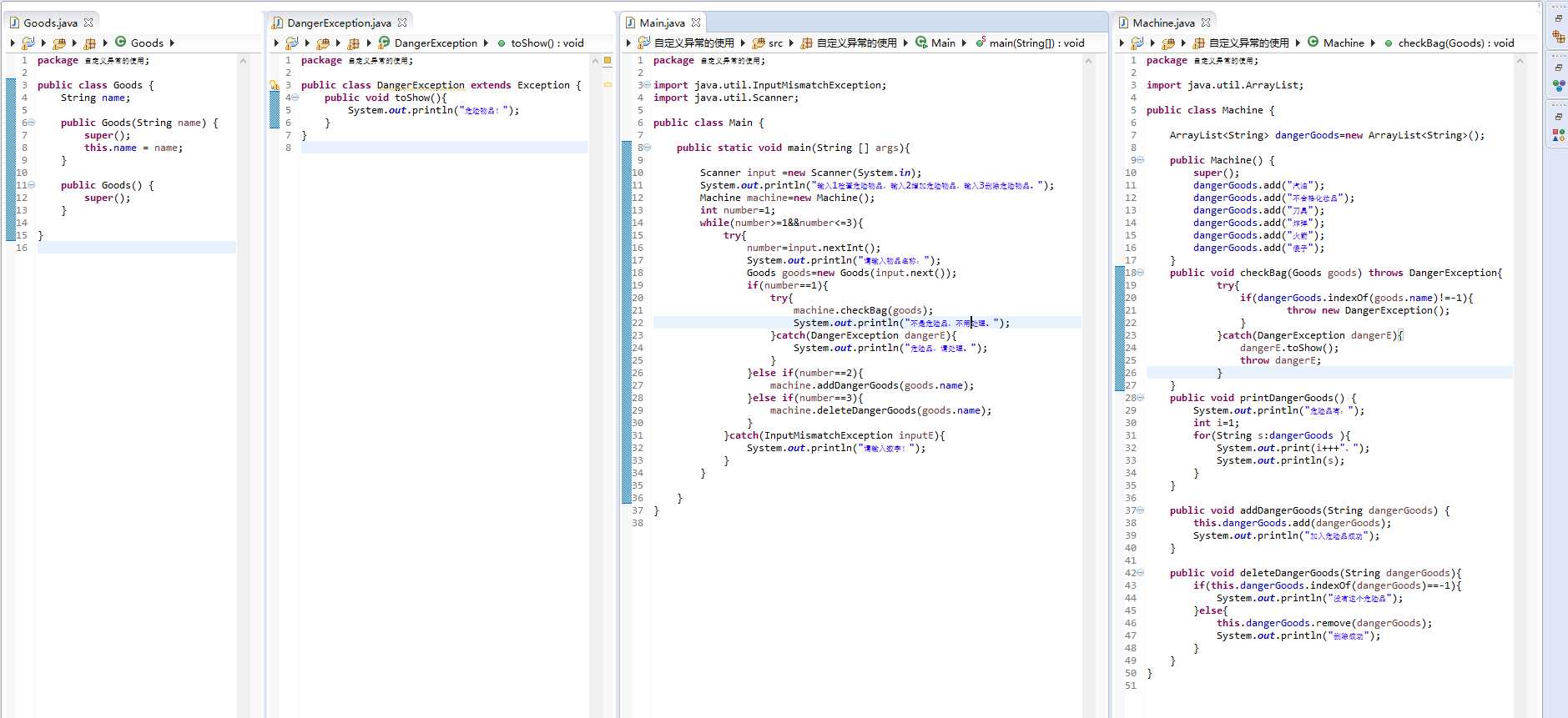This screenshot has width=1568, height=718.
Task: Open the orange hierarchy view icon in right trim
Action: click(x=1558, y=37)
